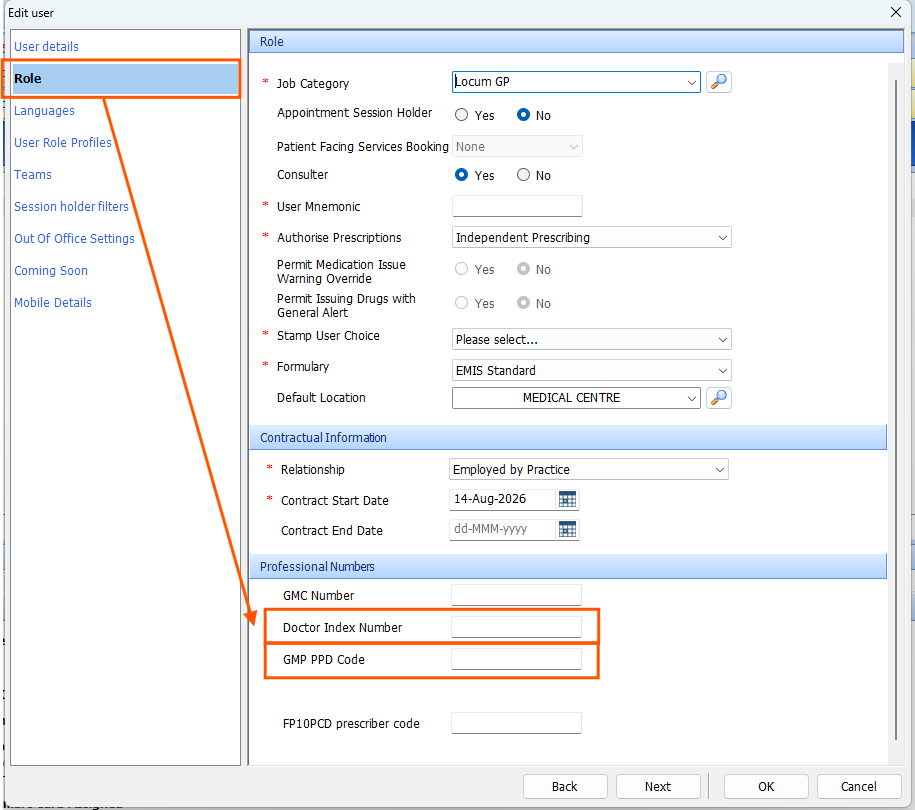Go to Out Of Office Settings

[x=74, y=239]
